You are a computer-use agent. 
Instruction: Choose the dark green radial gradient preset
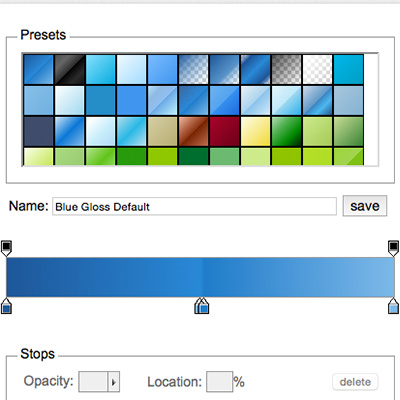click(x=287, y=131)
